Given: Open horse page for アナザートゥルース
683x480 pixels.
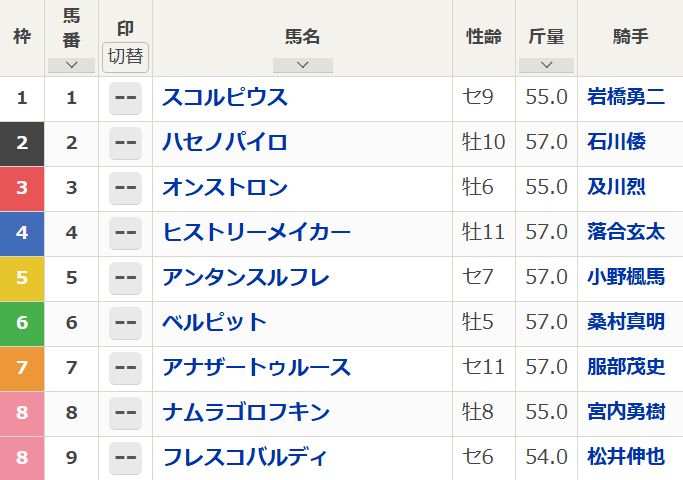Looking at the screenshot, I should coord(256,367).
